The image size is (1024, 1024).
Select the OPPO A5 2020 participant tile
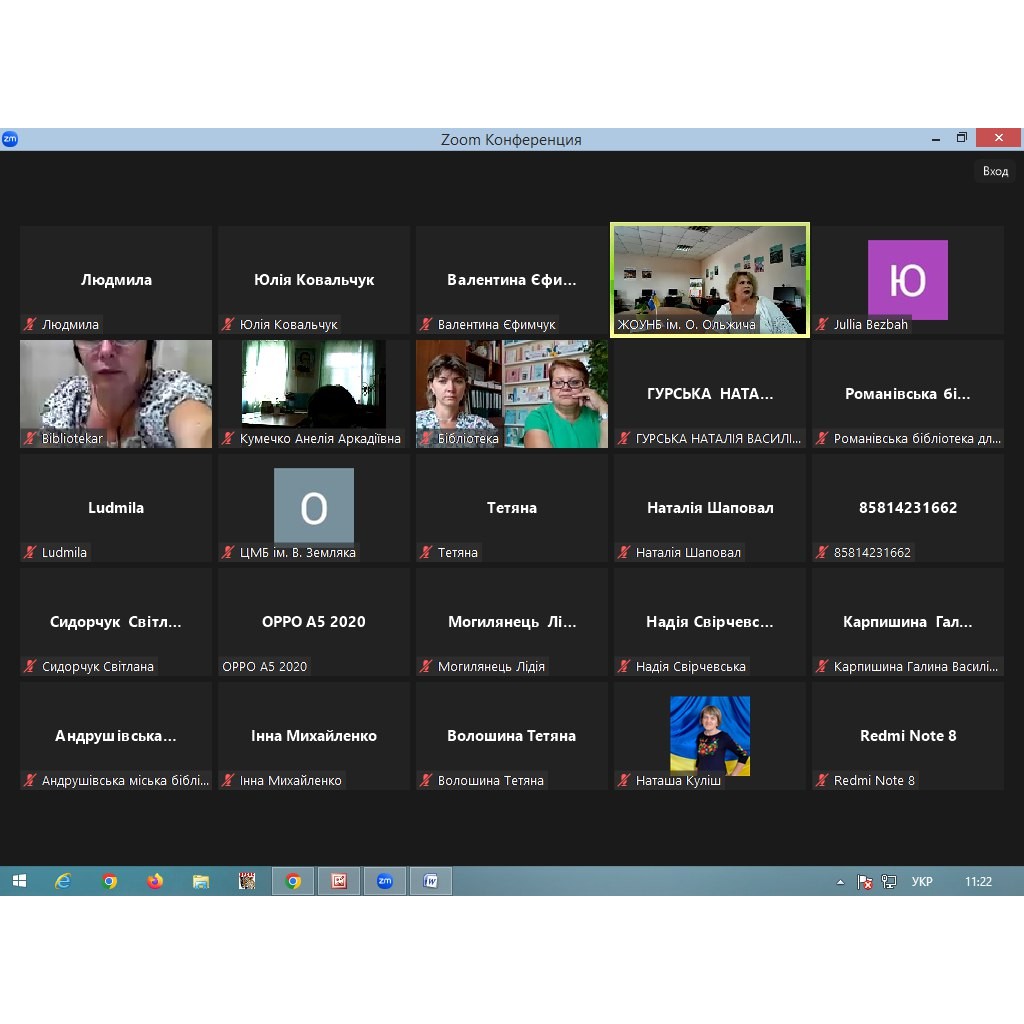(314, 621)
